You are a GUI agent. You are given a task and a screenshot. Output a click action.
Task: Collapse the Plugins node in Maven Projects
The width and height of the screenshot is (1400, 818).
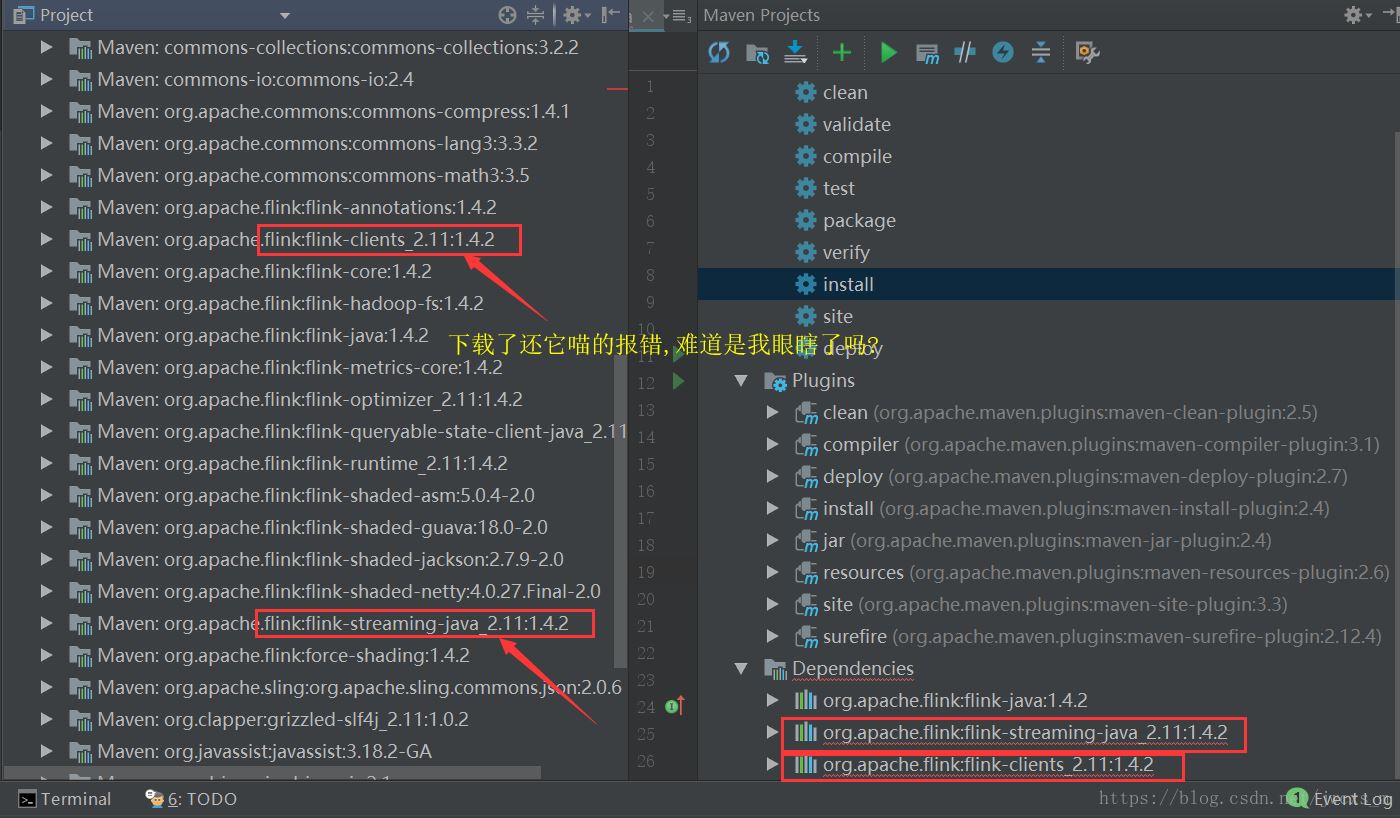point(741,381)
